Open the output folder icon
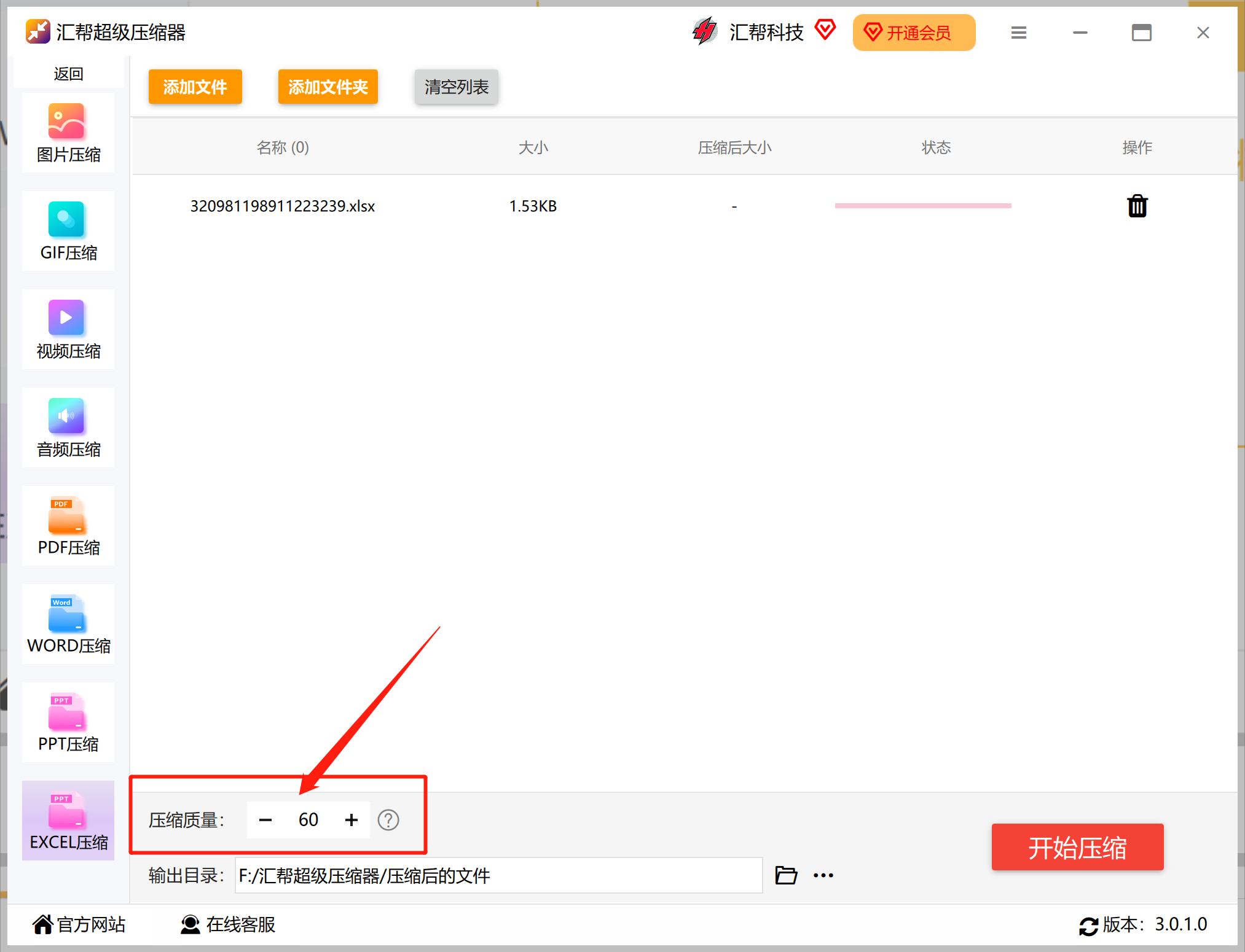This screenshot has height=952, width=1245. click(786, 875)
